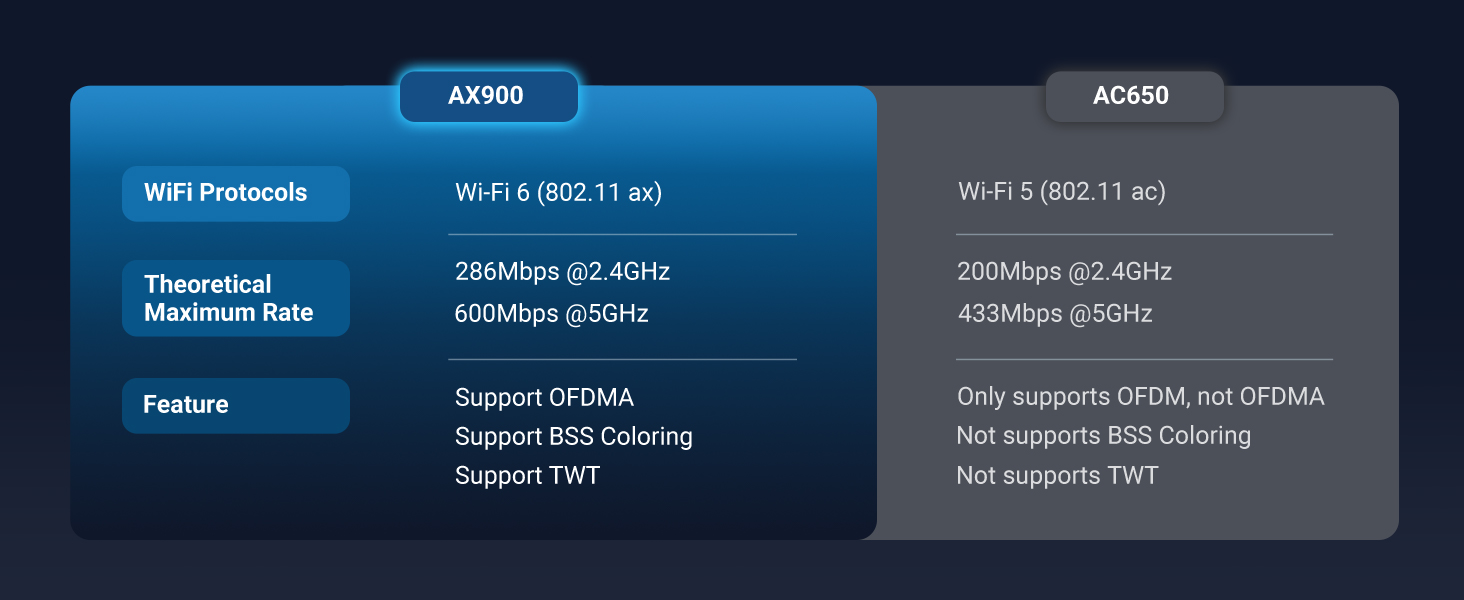Click the Wi-Fi 5 (802.11 ac) text
The width and height of the screenshot is (1464, 600).
coord(1061,191)
